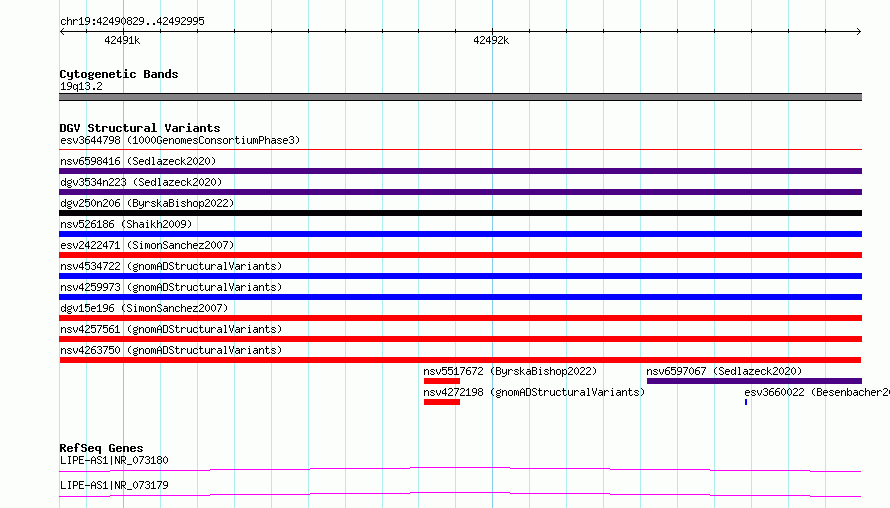Image resolution: width=890 pixels, height=508 pixels.
Task: Click the blue nsv526186 variant bar
Action: 460,234
